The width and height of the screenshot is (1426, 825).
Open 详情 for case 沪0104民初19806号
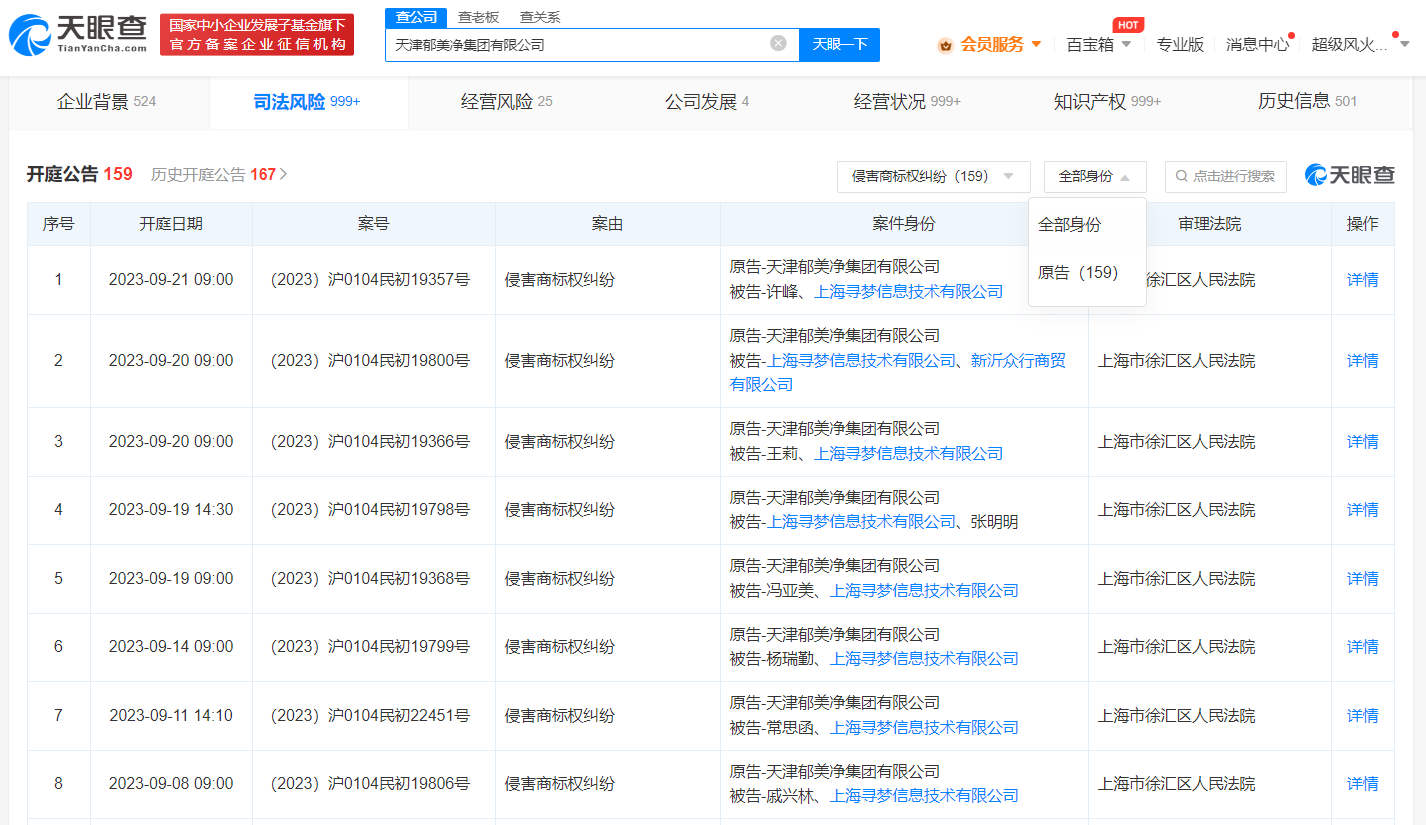tap(1362, 783)
